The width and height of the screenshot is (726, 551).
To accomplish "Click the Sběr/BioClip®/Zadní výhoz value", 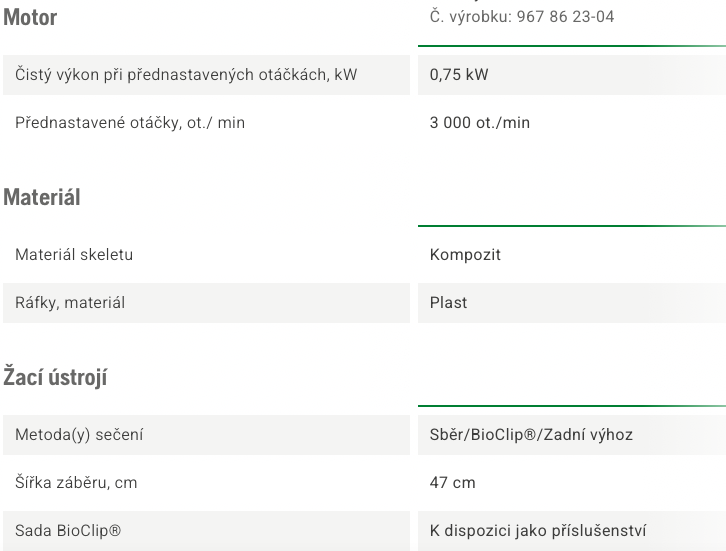I will coord(531,435).
